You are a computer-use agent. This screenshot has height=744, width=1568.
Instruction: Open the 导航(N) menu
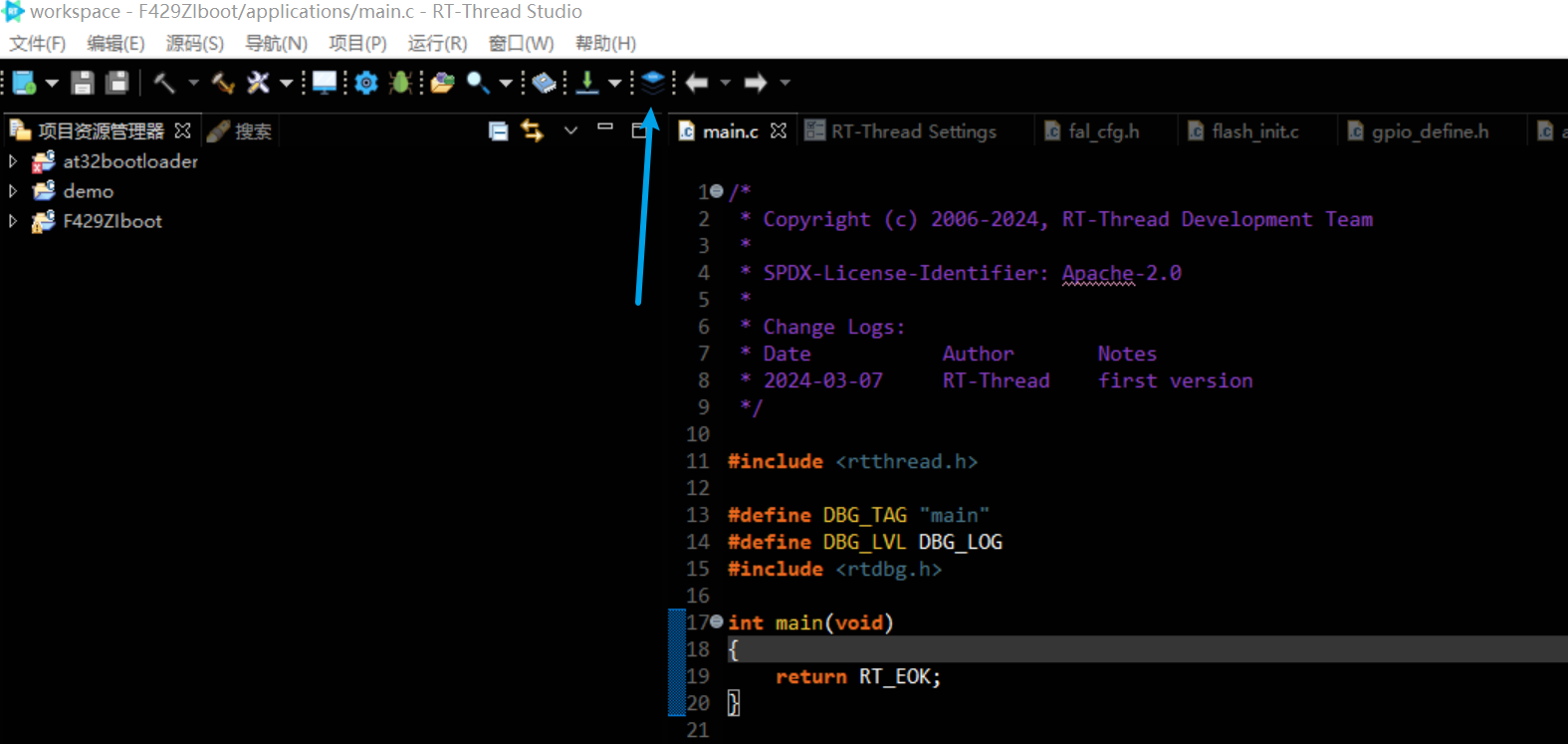click(277, 44)
